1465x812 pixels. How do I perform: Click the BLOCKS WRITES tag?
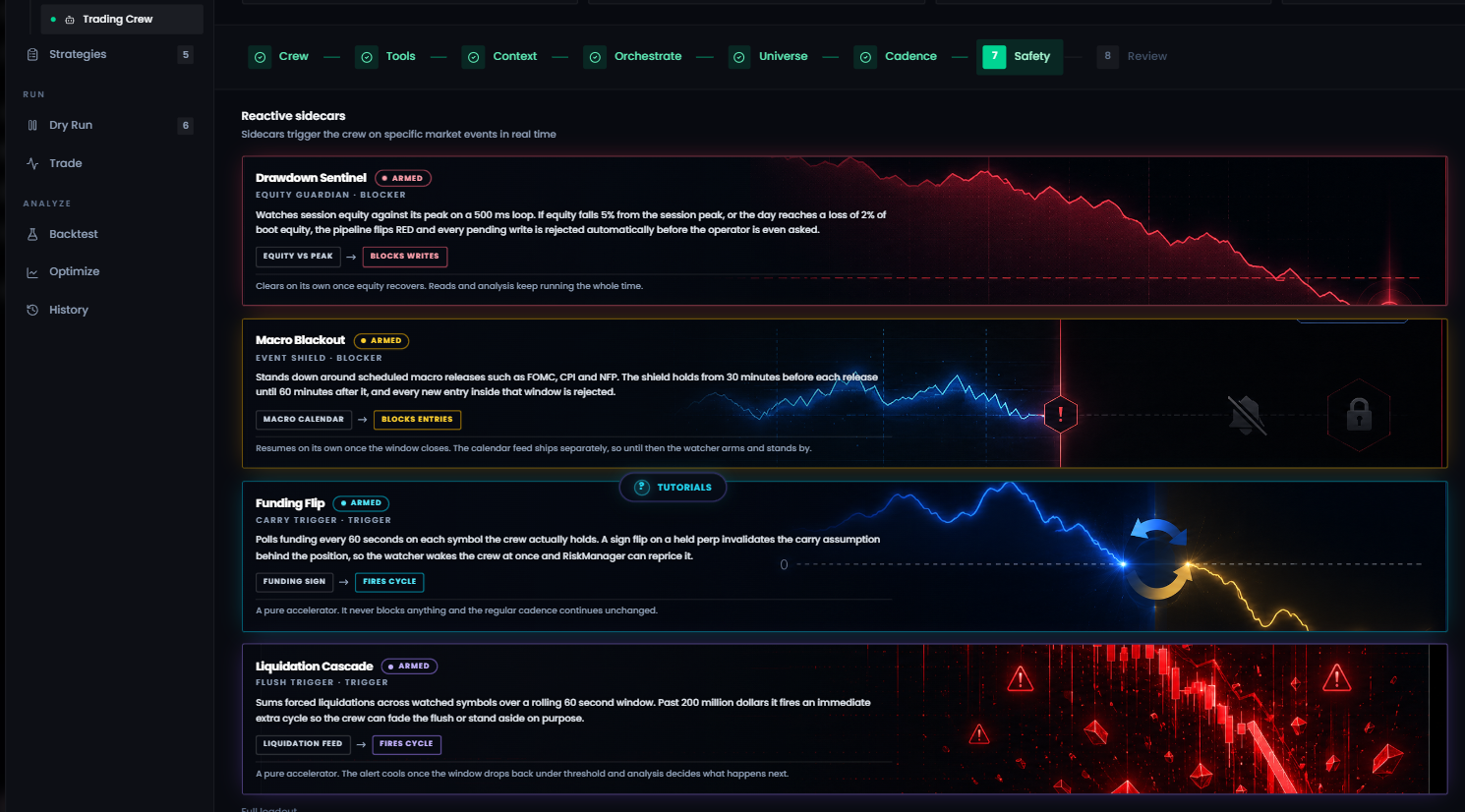click(x=405, y=257)
